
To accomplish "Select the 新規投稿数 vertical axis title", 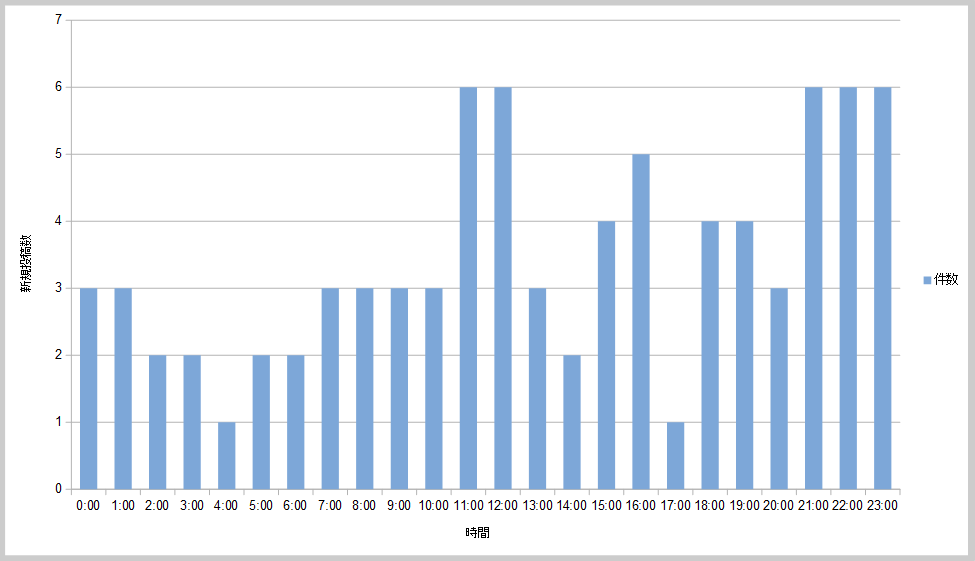I will [28, 263].
